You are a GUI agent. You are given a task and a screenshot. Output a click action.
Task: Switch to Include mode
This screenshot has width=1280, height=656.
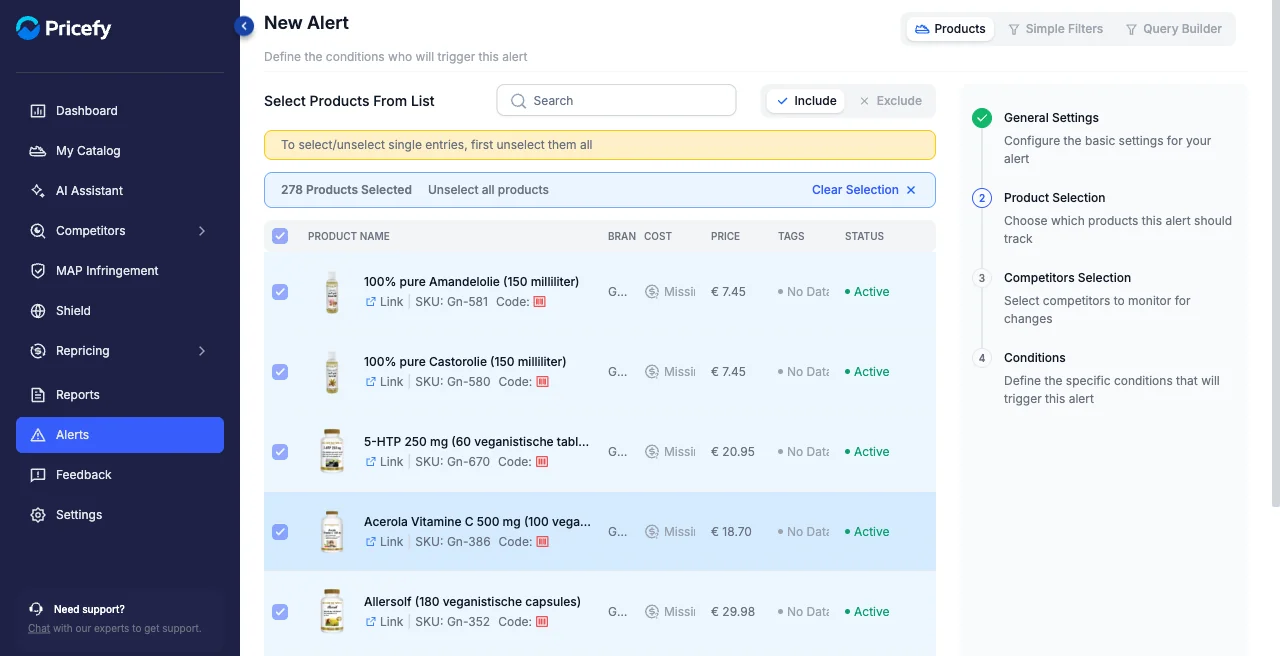tap(806, 101)
